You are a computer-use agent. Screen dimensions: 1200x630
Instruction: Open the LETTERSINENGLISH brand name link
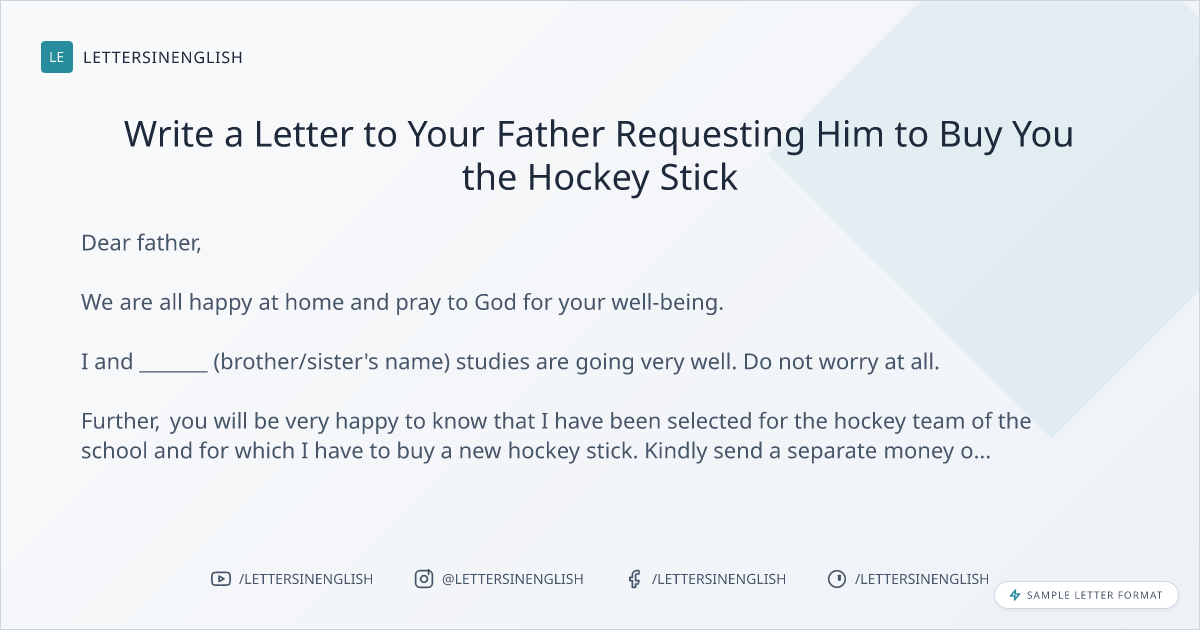163,57
